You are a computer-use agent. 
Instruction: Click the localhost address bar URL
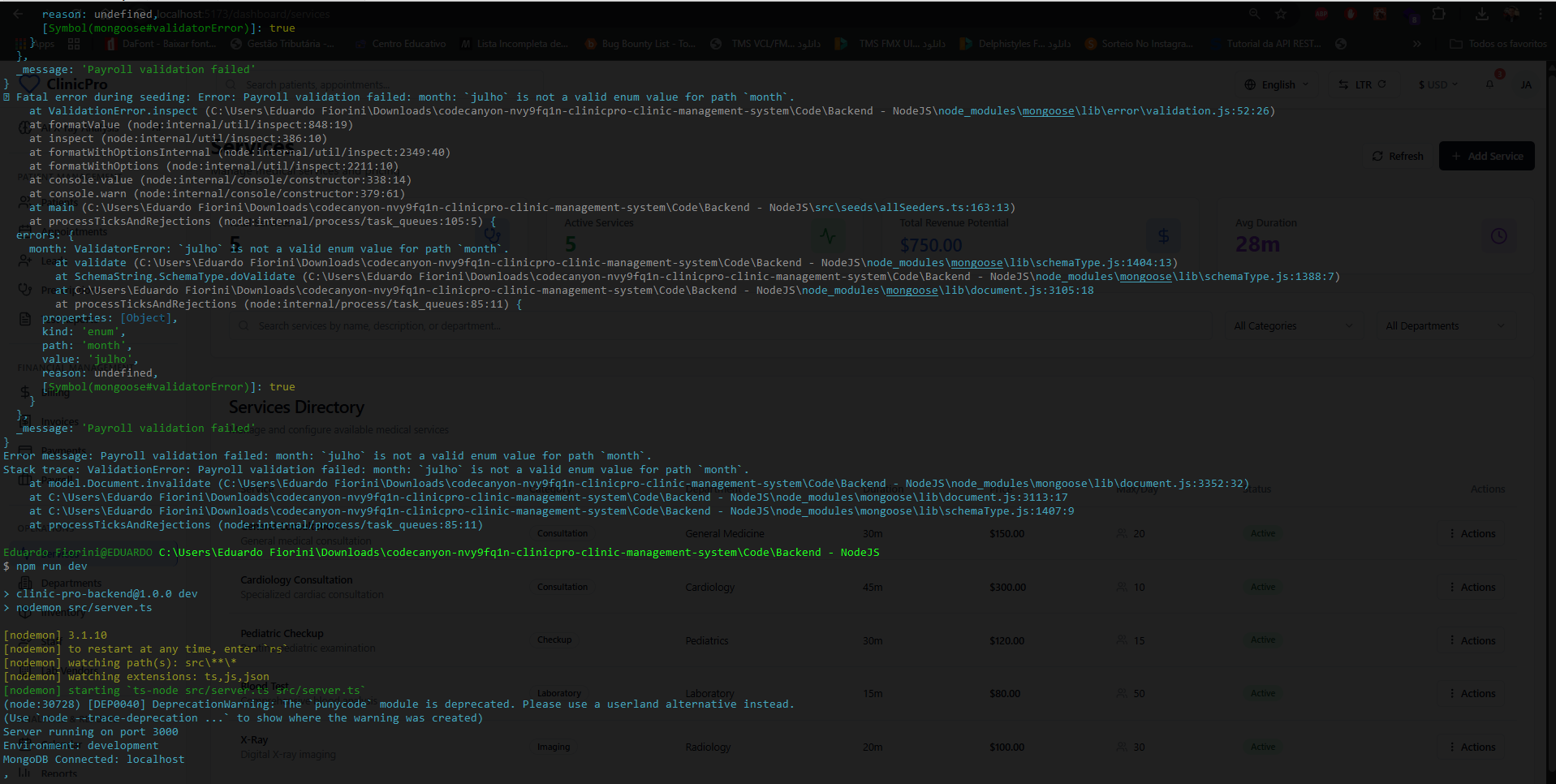[242, 14]
